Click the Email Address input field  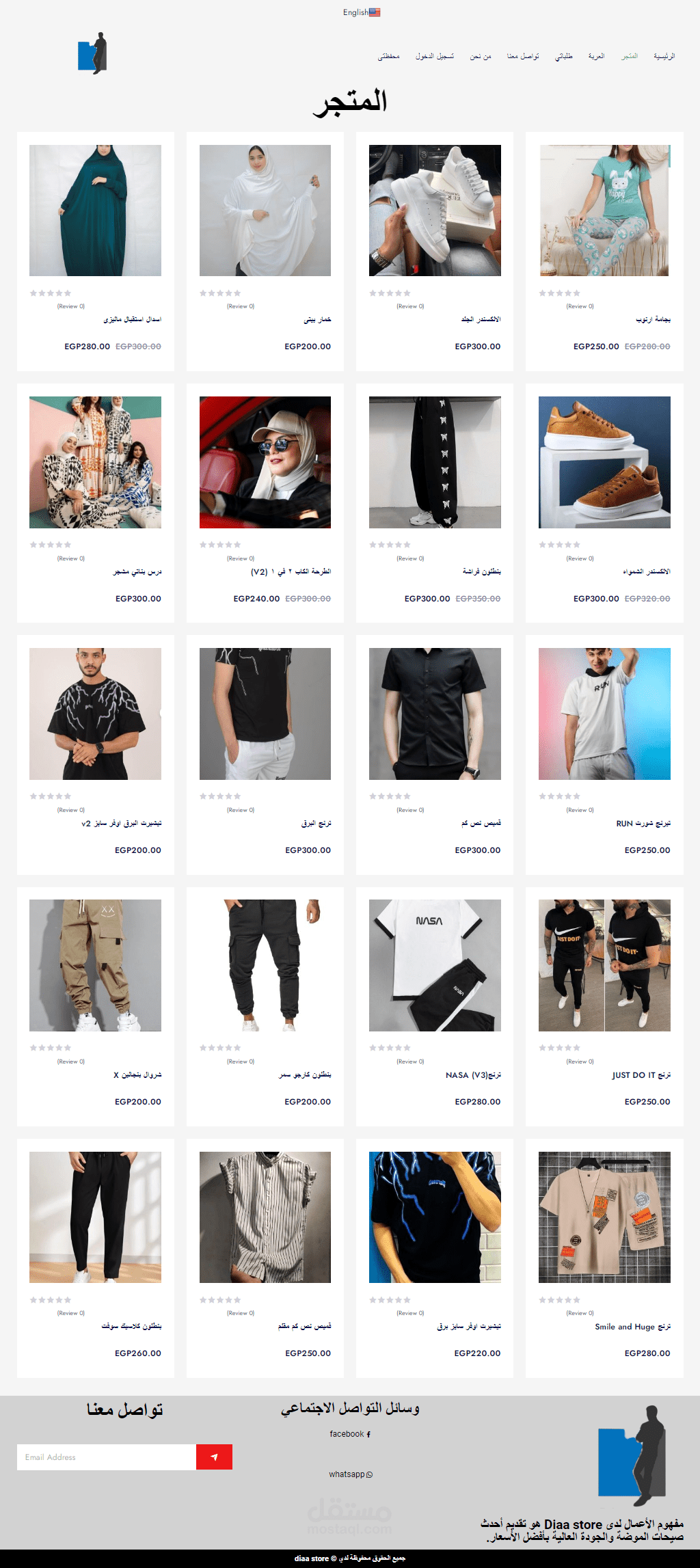[x=107, y=1457]
